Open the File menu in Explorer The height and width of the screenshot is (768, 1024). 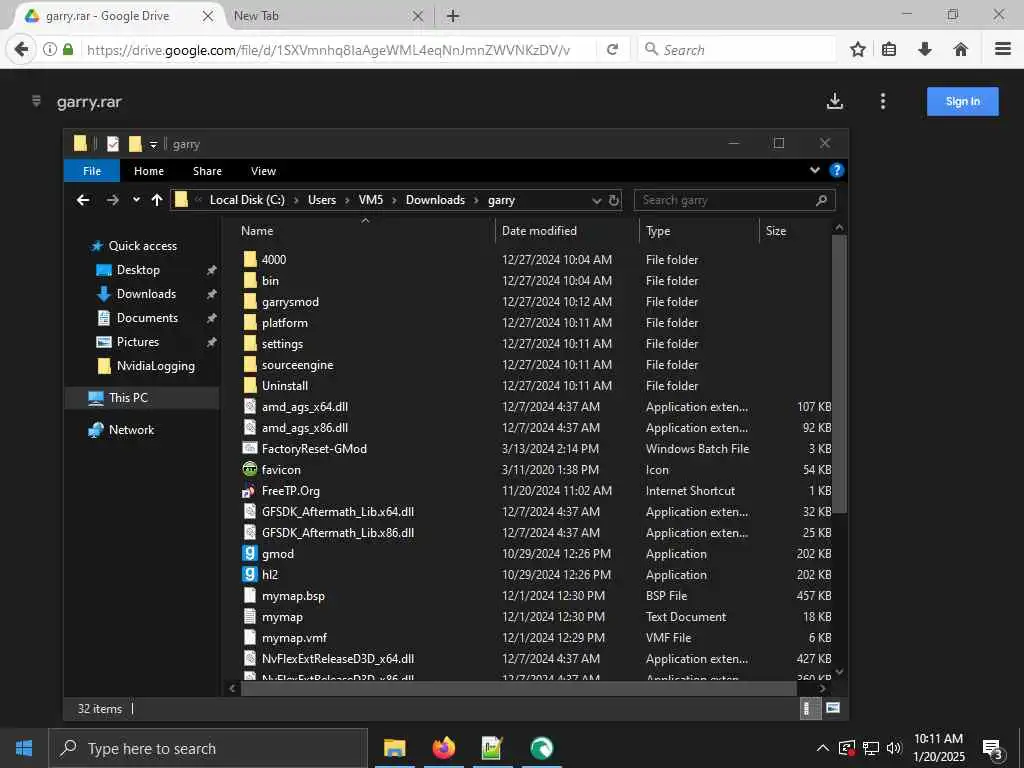coord(92,171)
